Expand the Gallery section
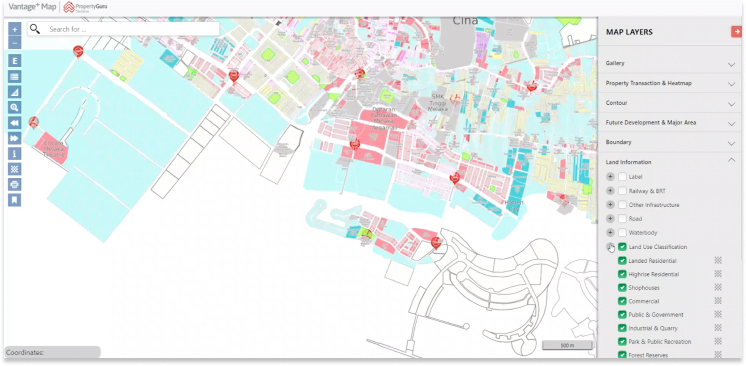This screenshot has width=746, height=366. pyautogui.click(x=670, y=63)
